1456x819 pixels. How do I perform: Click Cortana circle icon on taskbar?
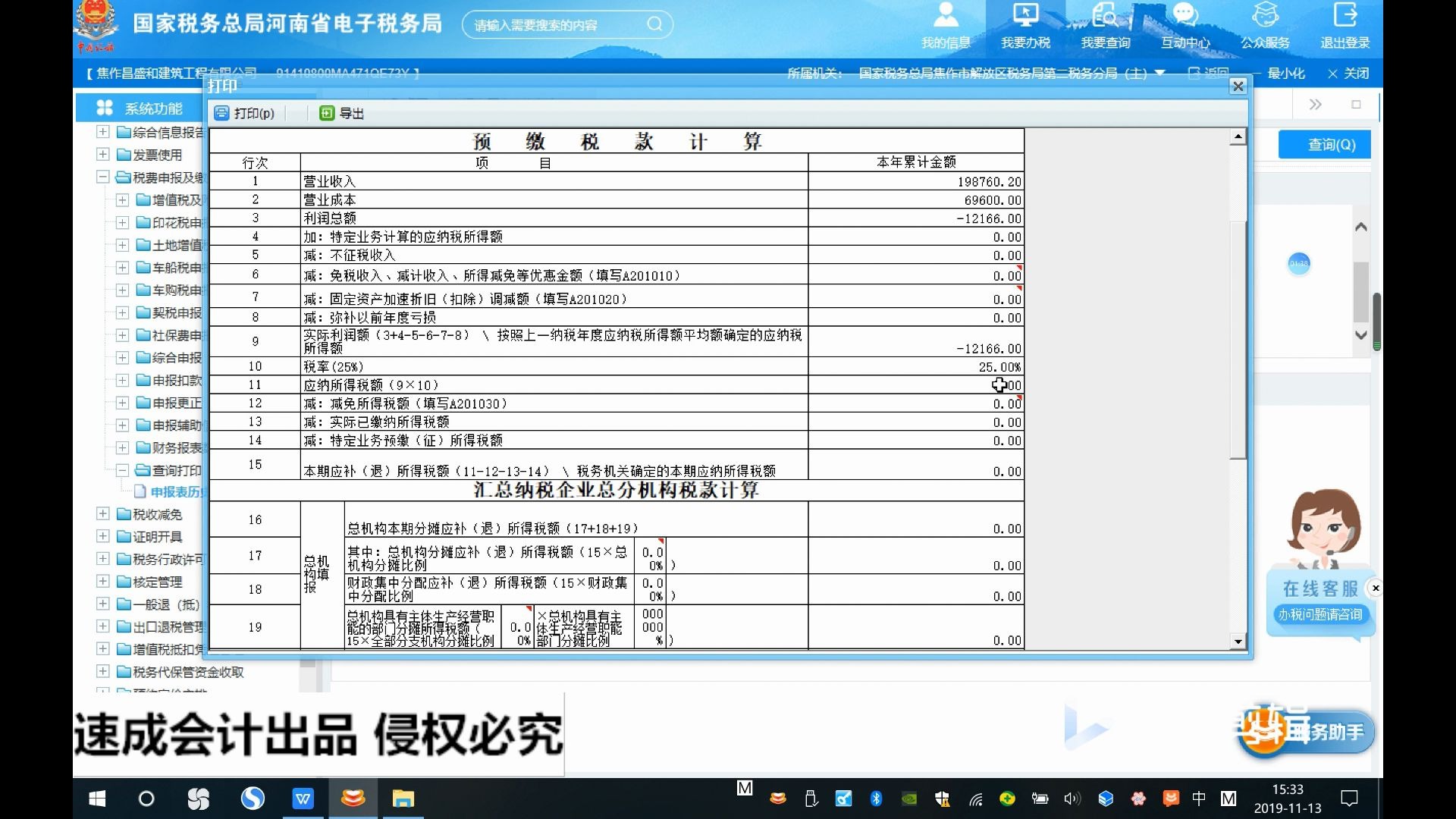tap(146, 799)
